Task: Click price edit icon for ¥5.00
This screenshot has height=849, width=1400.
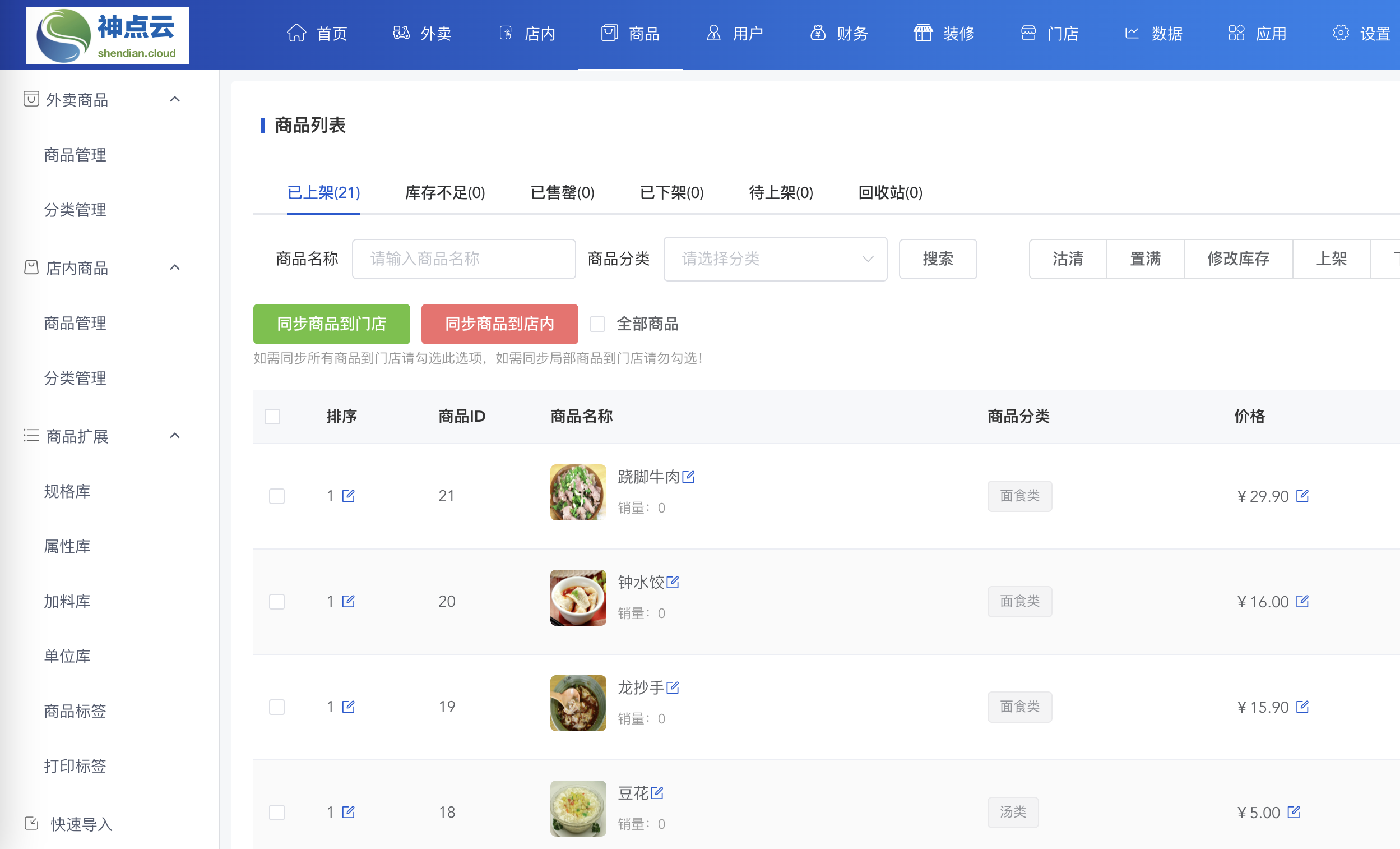Action: pyautogui.click(x=1294, y=812)
